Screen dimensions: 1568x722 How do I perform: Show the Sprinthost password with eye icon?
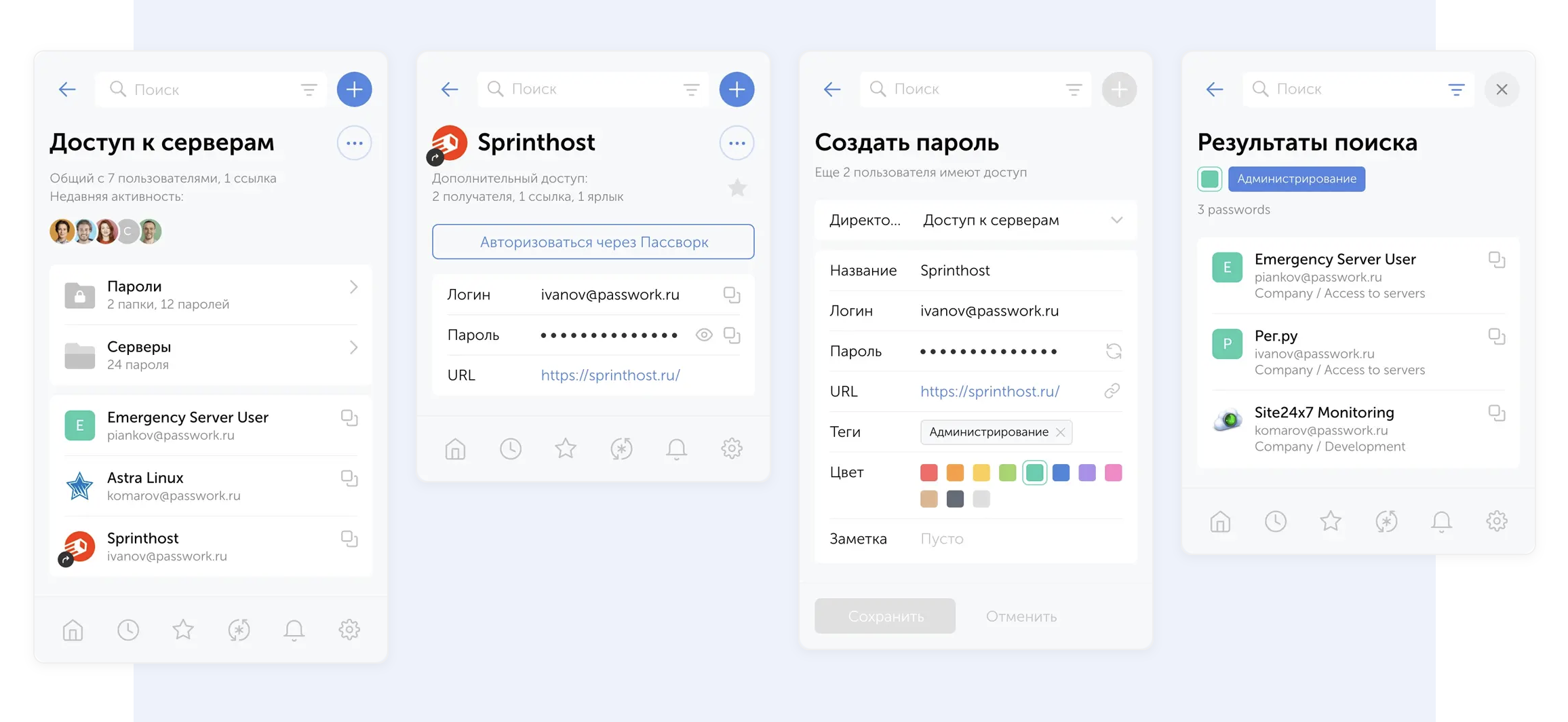click(704, 335)
